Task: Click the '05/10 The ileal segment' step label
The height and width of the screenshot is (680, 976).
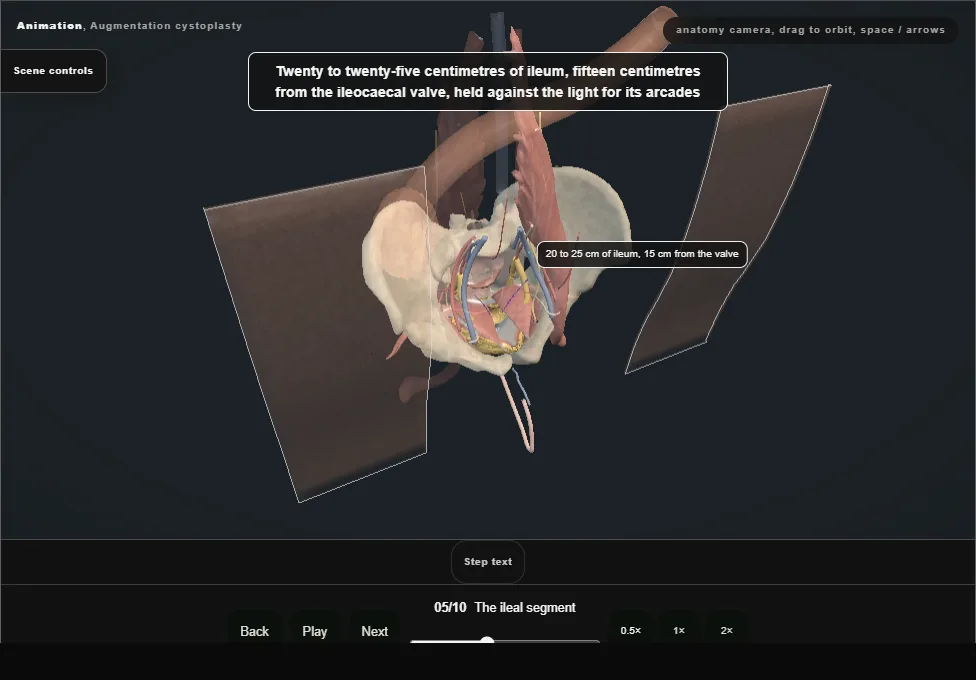Action: click(x=505, y=607)
